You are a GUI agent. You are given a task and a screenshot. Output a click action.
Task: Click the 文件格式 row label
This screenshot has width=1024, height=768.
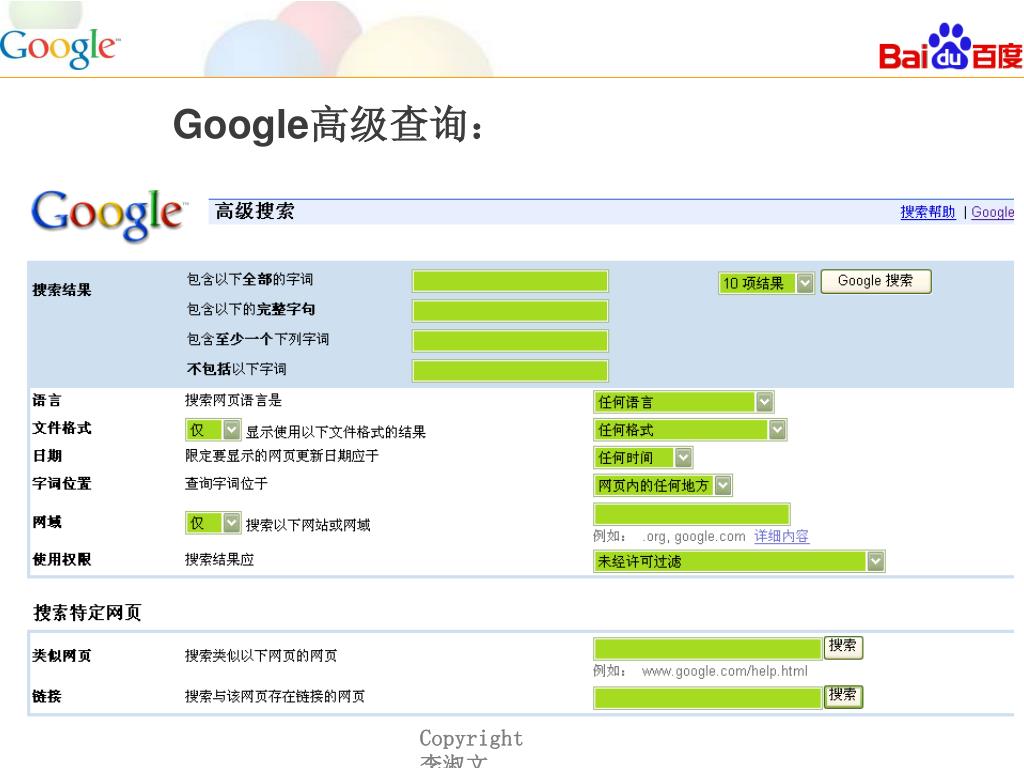[x=61, y=428]
